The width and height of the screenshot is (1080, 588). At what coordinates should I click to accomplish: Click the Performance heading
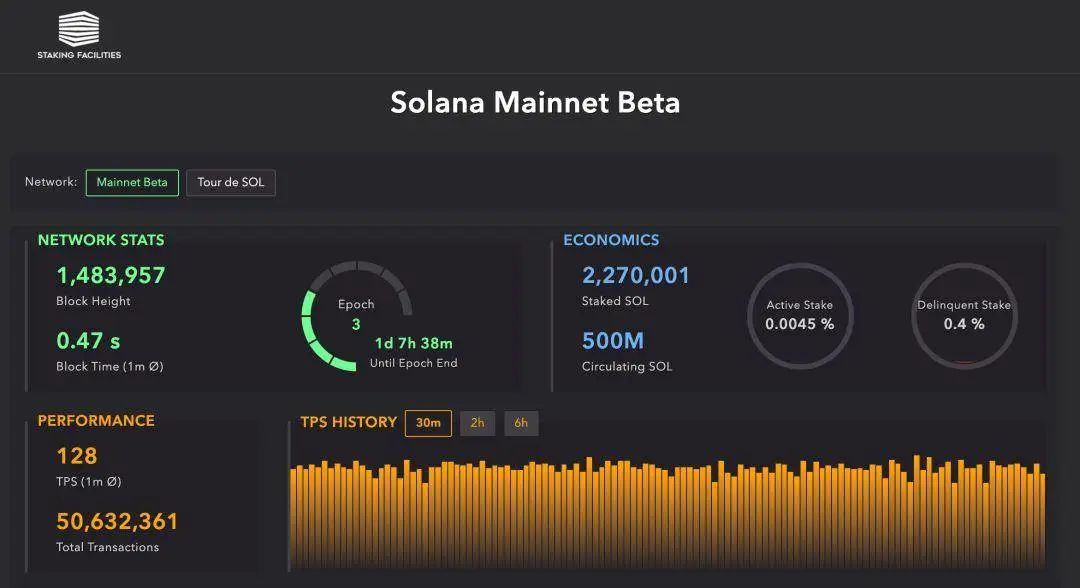coord(96,421)
